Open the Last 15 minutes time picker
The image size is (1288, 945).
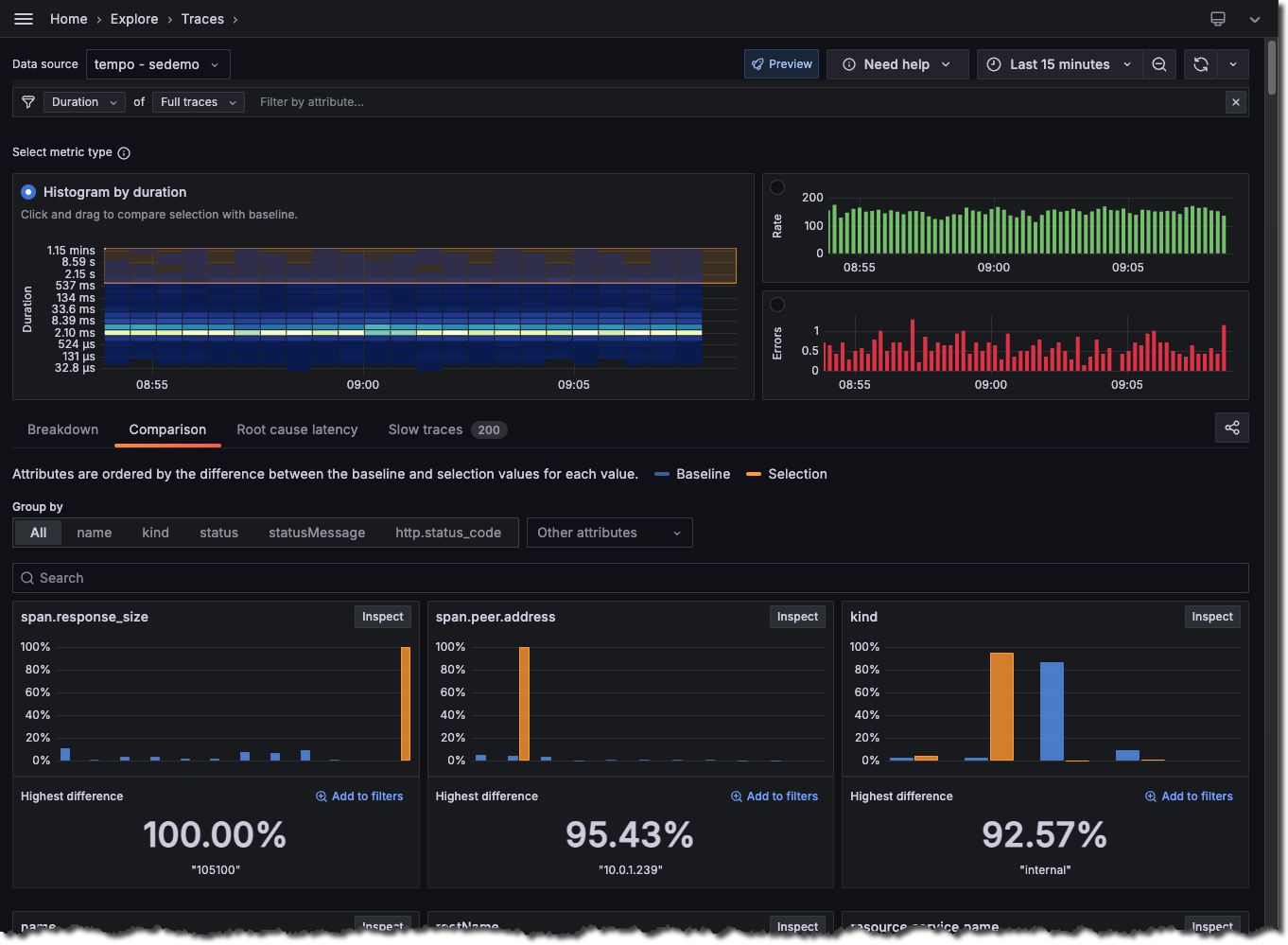(x=1058, y=63)
